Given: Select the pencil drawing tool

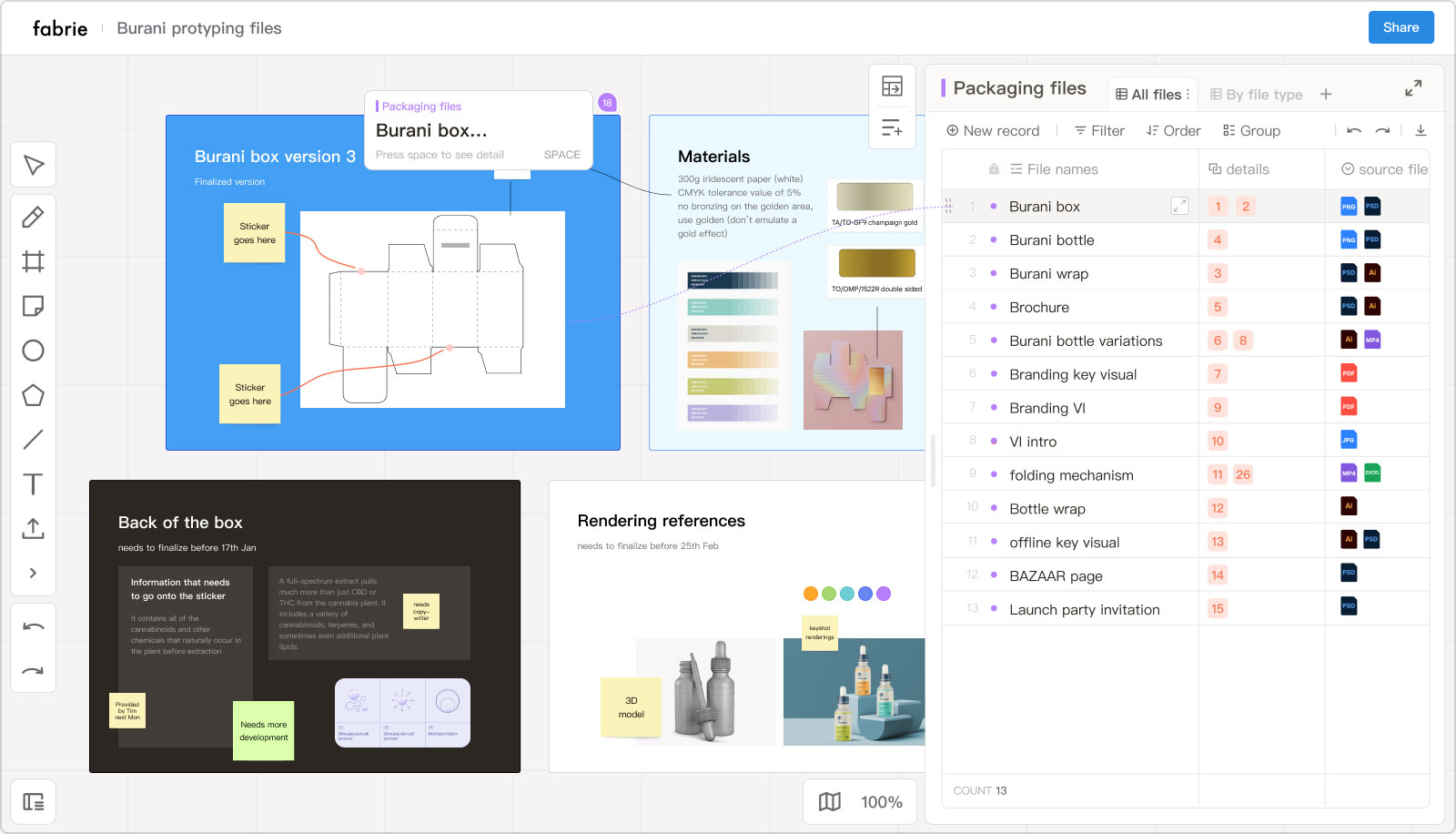Looking at the screenshot, I should point(34,218).
